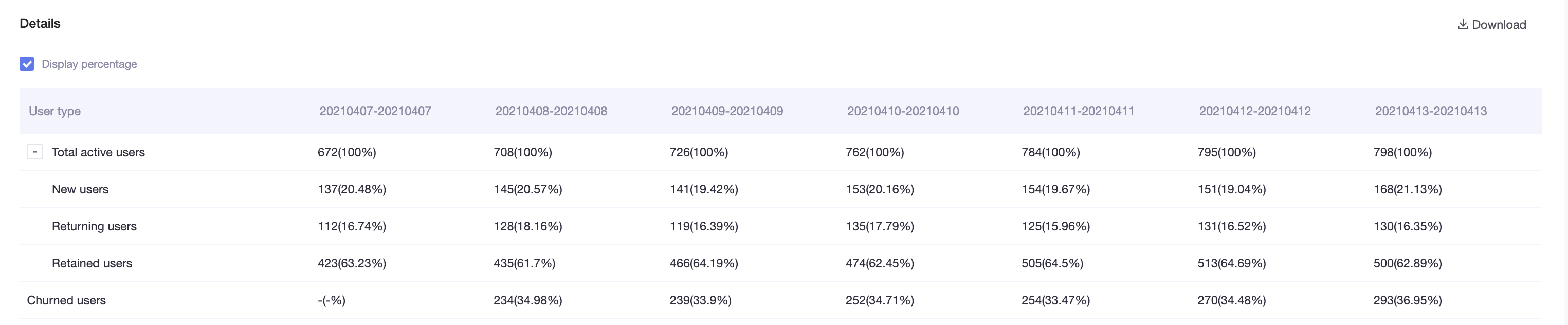The width and height of the screenshot is (1568, 325).
Task: Click the 20210409-20210409 column header
Action: [727, 111]
